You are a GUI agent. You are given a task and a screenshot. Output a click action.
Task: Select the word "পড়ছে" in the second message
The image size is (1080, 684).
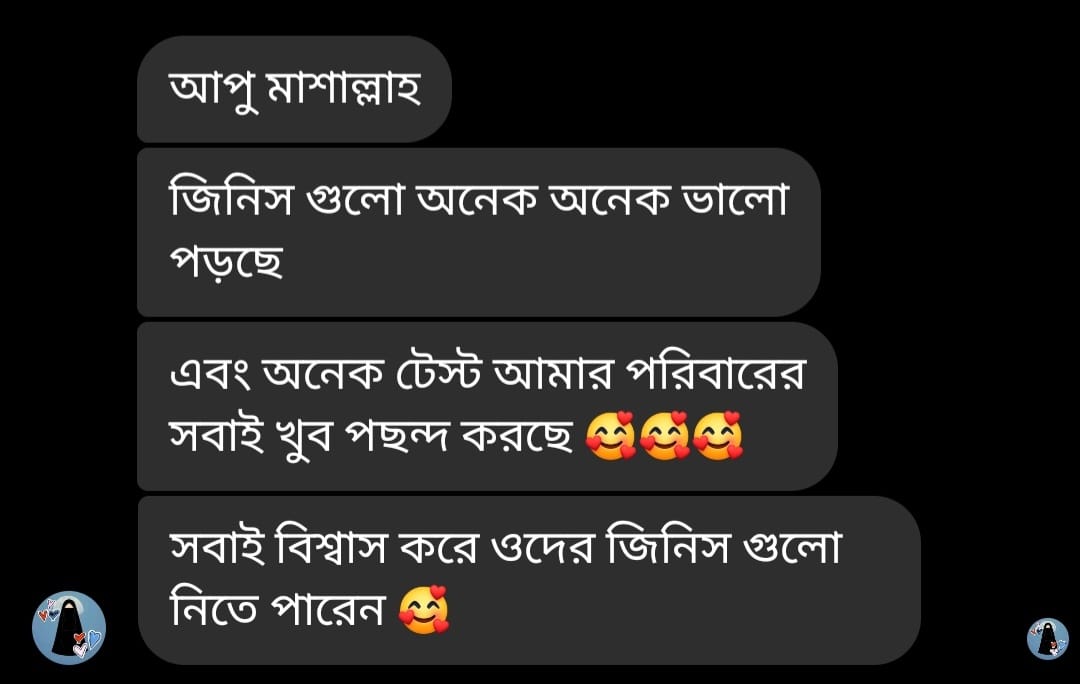(227, 262)
